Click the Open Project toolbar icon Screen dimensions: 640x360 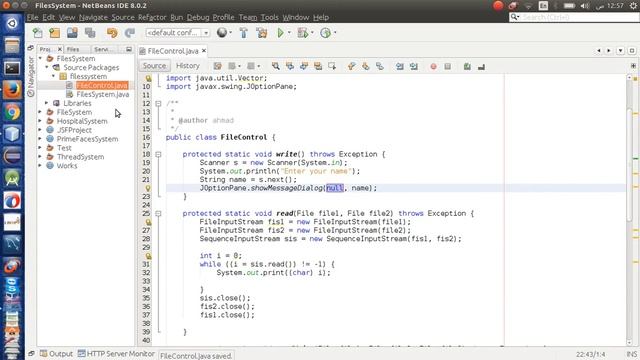72,33
